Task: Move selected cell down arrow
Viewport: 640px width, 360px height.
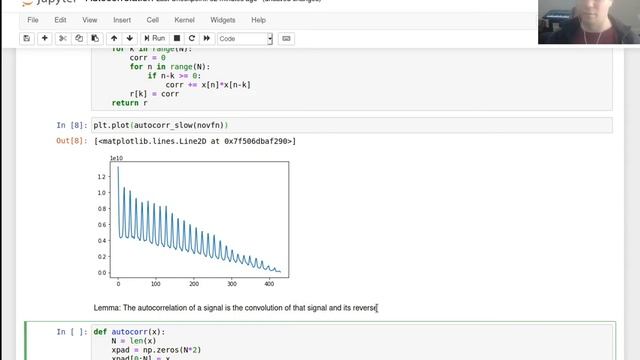Action: [x=130, y=38]
